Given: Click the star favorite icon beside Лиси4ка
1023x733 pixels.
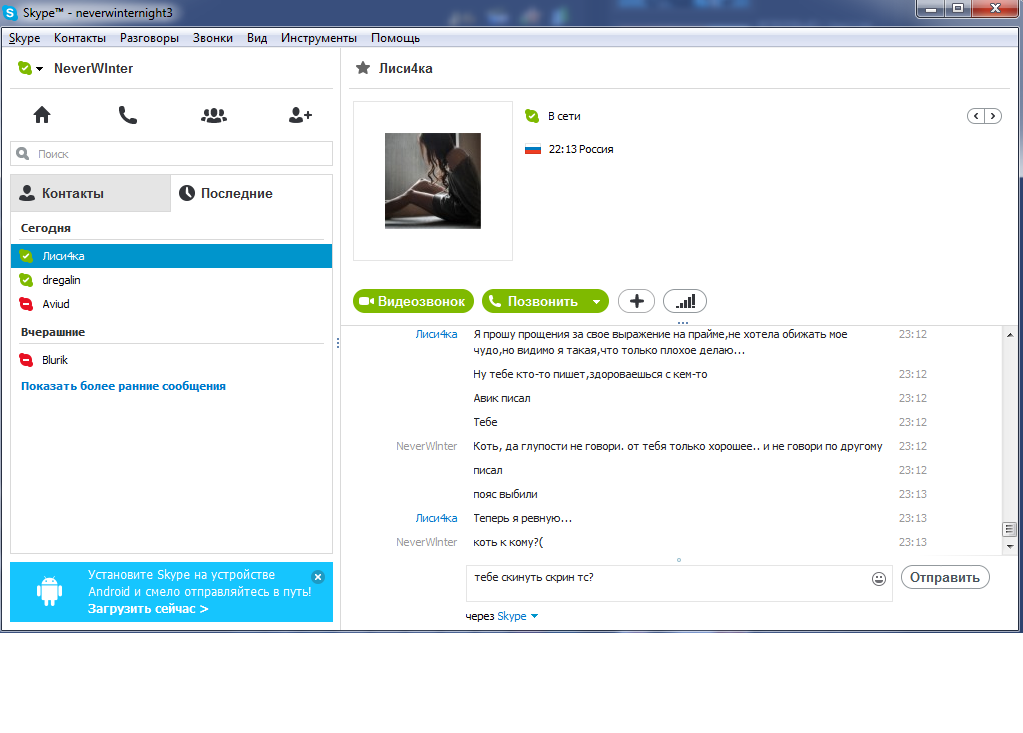Looking at the screenshot, I should (x=363, y=68).
